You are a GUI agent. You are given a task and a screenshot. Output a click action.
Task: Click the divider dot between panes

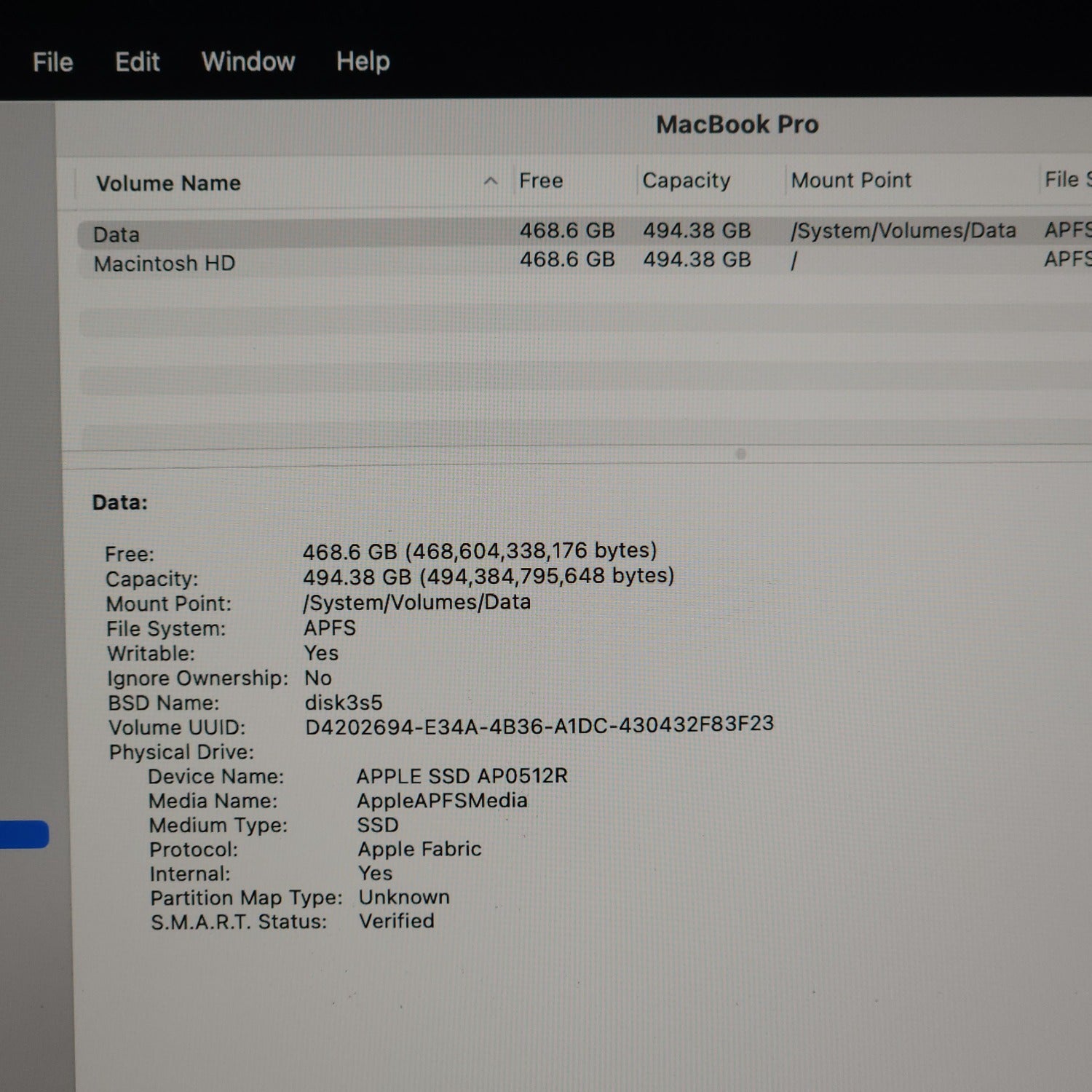point(740,453)
